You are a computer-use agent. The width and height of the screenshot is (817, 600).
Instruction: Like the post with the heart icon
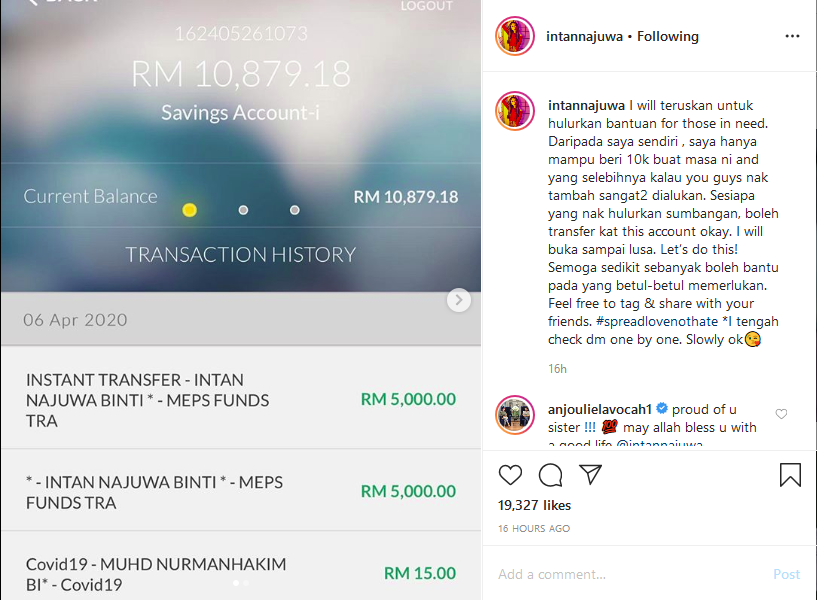[x=510, y=475]
